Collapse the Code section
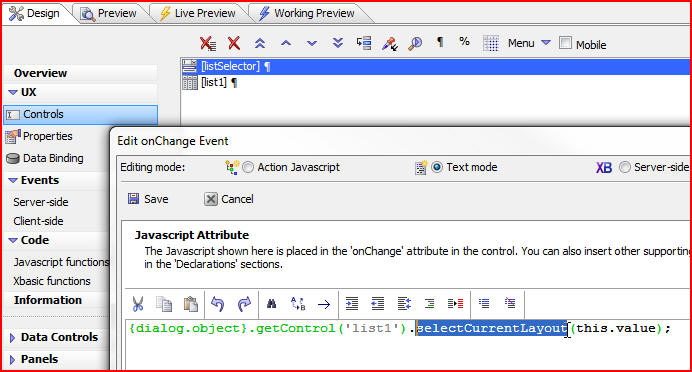Viewport: 692px width, 372px height. coord(13,240)
